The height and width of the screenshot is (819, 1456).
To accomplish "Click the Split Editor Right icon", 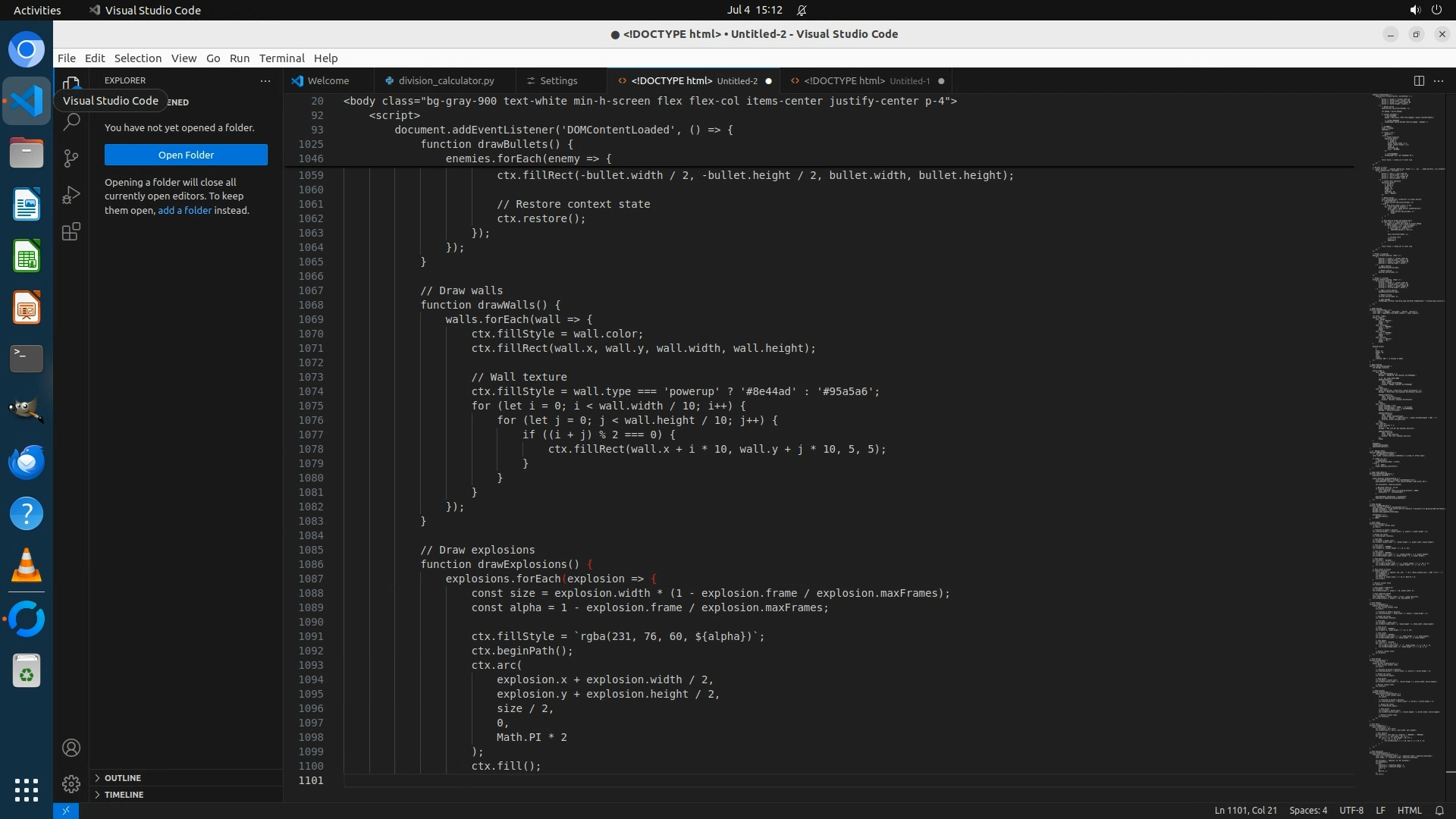I will (x=1419, y=80).
